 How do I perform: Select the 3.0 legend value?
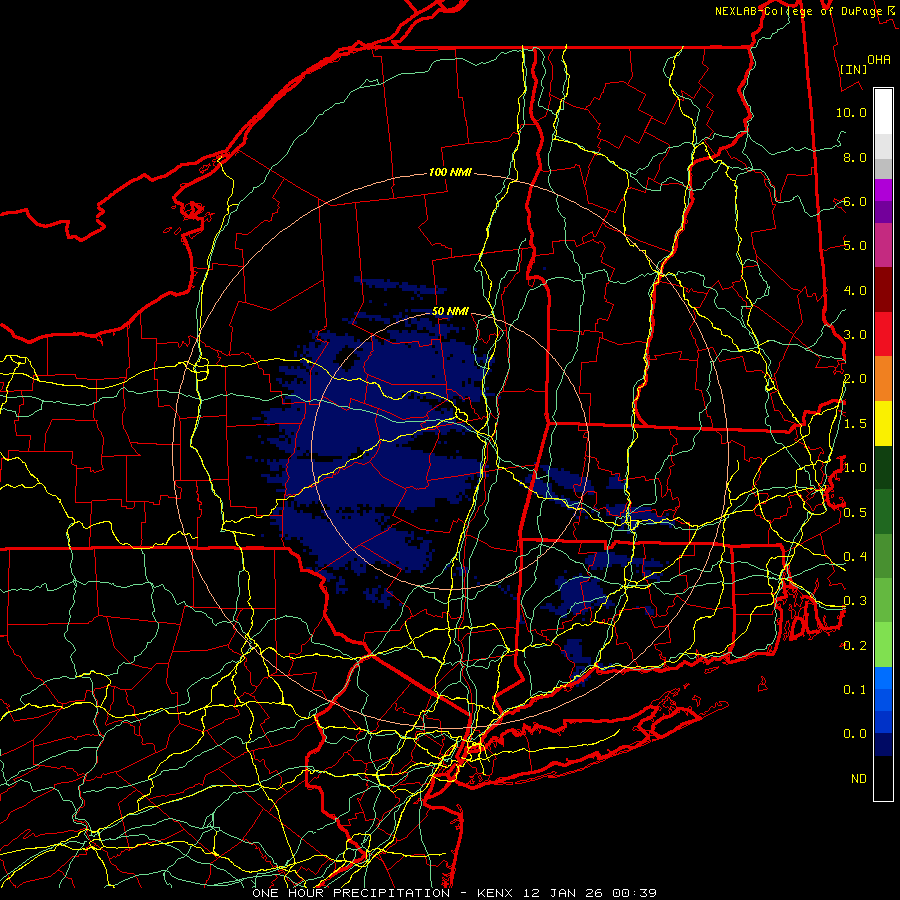[855, 335]
